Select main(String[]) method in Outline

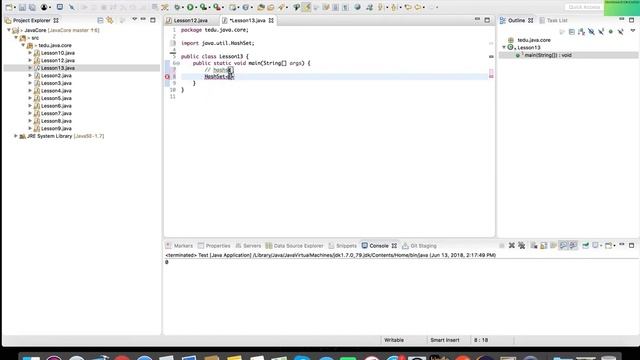[548, 55]
